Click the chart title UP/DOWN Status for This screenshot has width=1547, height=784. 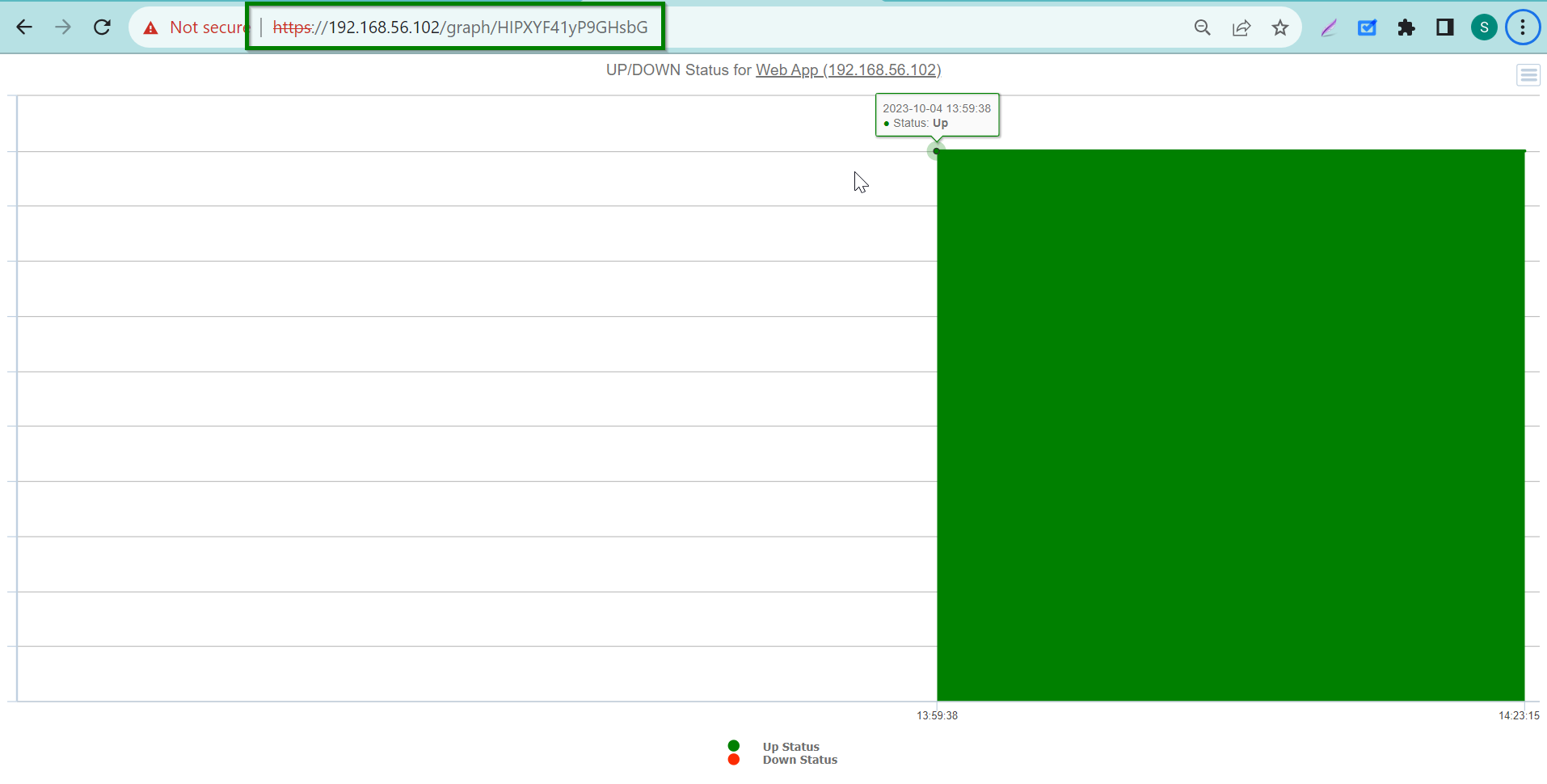[x=679, y=70]
